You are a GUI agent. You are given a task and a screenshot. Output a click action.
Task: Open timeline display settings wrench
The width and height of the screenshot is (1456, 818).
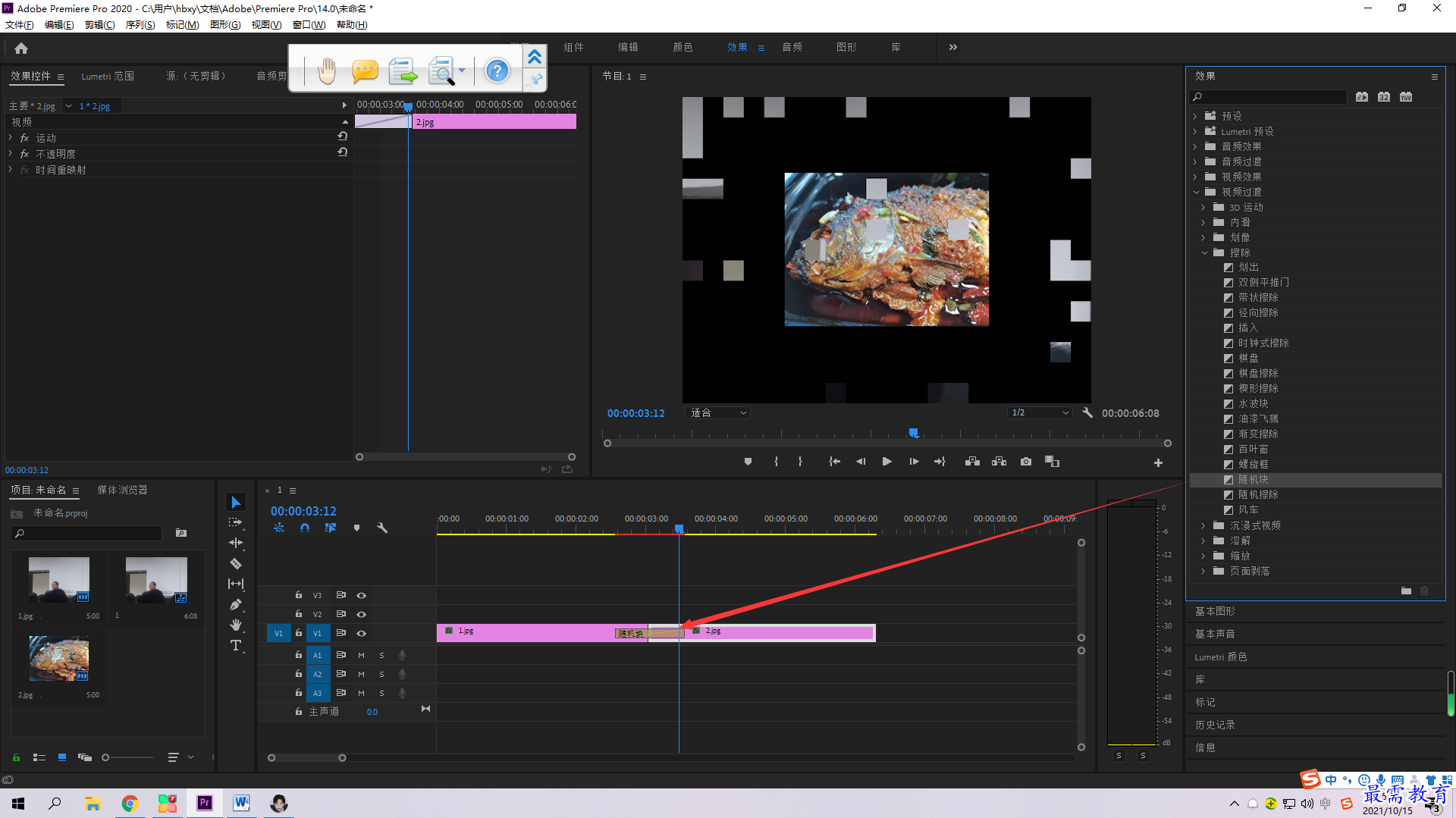pyautogui.click(x=382, y=528)
